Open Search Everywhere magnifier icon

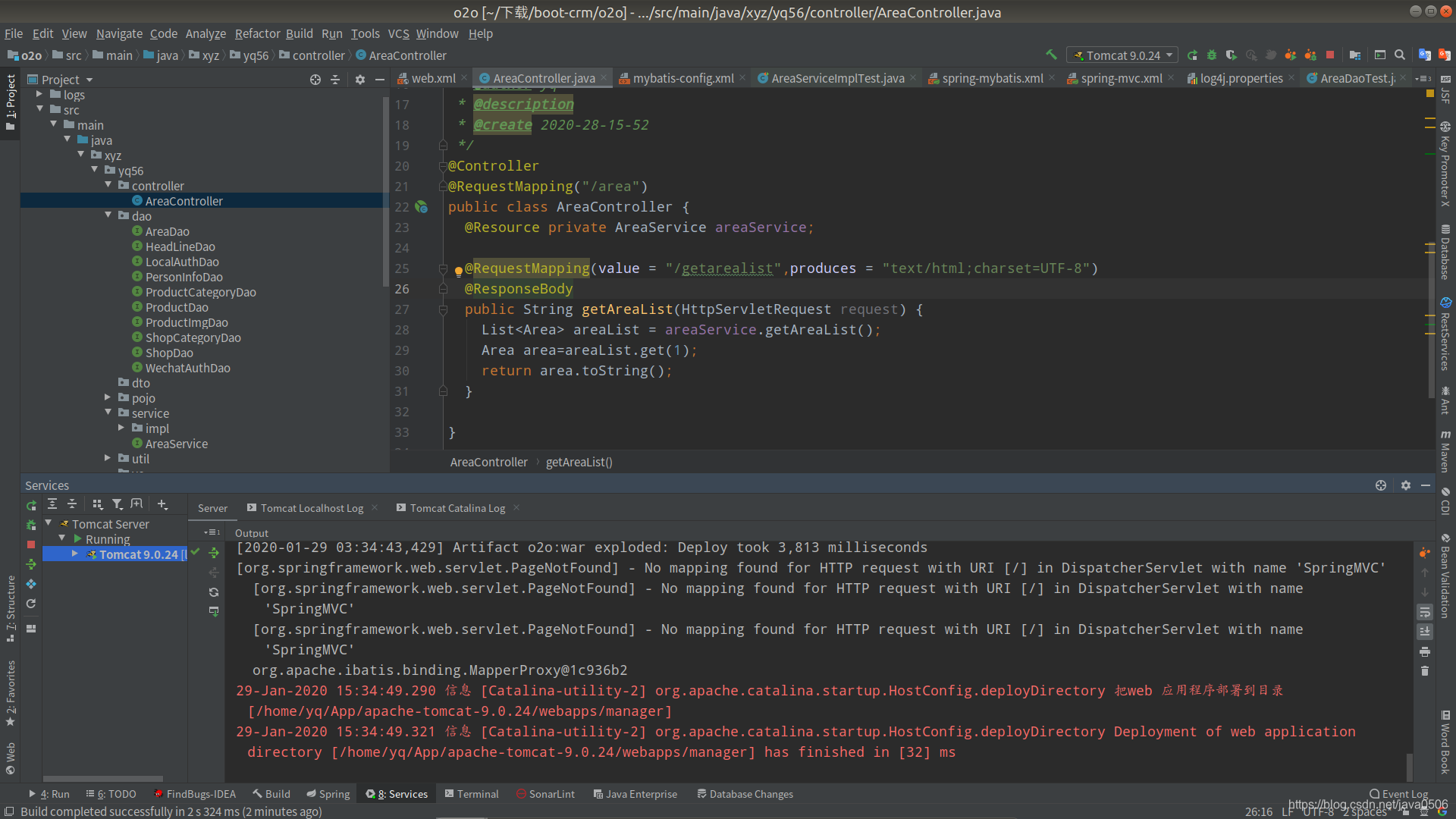pyautogui.click(x=1400, y=55)
